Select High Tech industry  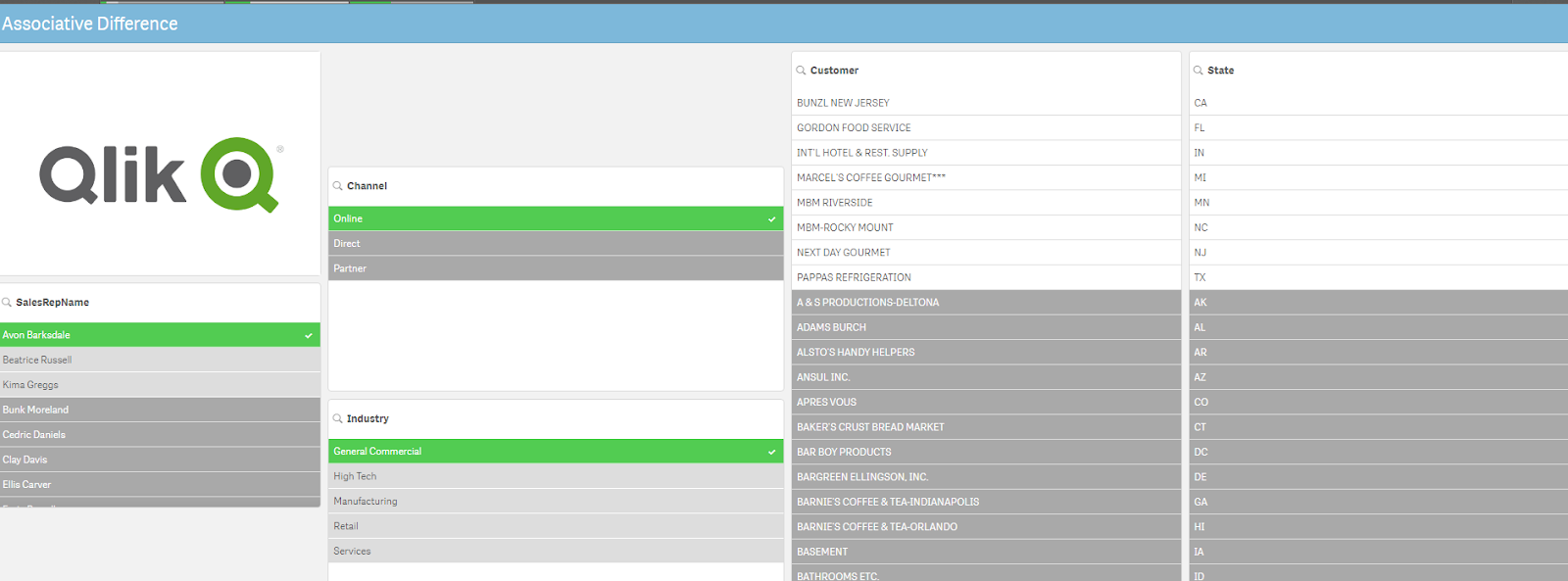coord(556,476)
